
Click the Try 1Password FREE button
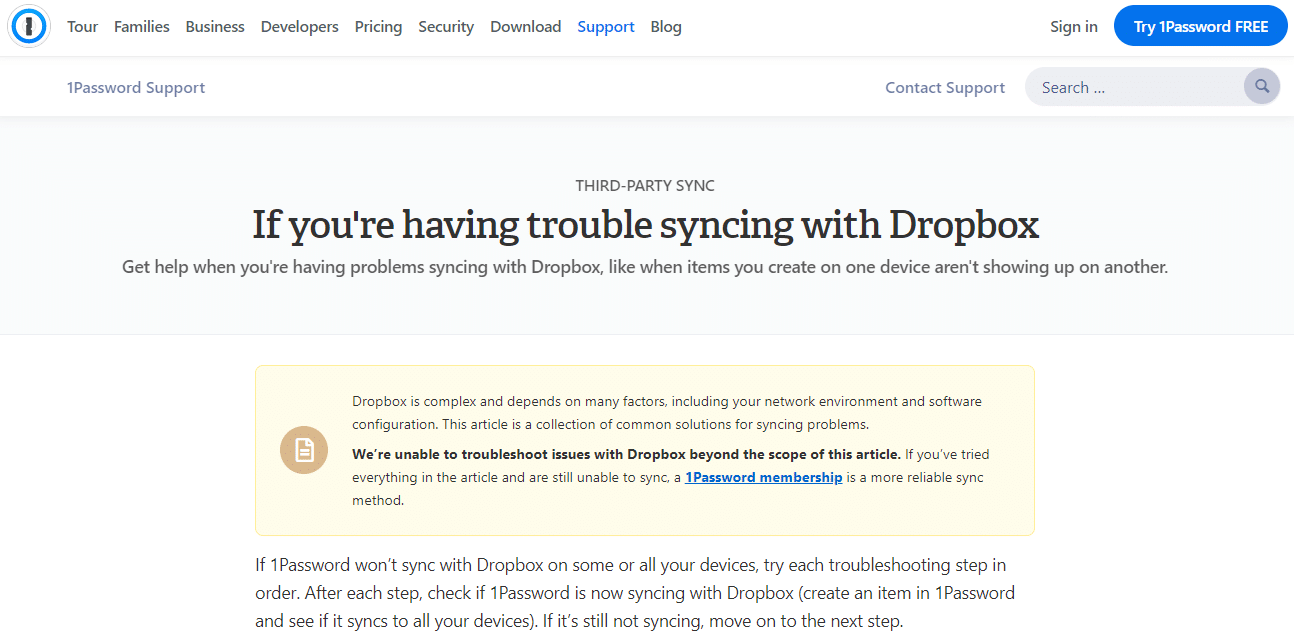(1201, 27)
